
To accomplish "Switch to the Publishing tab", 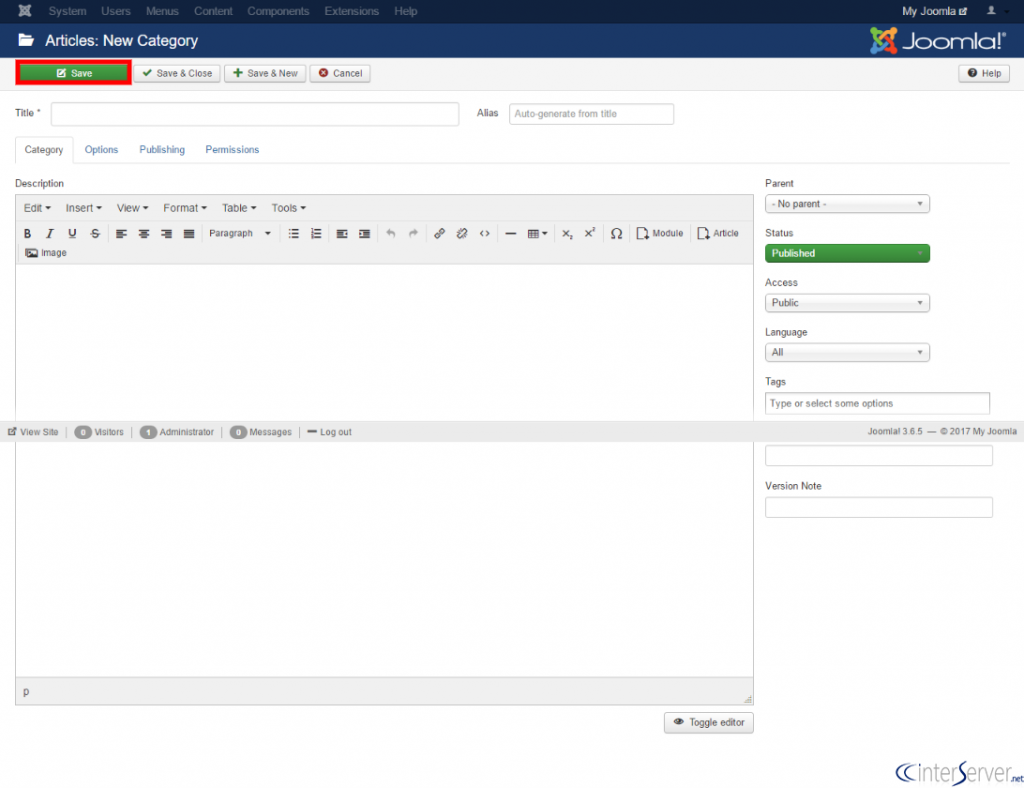I will 162,150.
